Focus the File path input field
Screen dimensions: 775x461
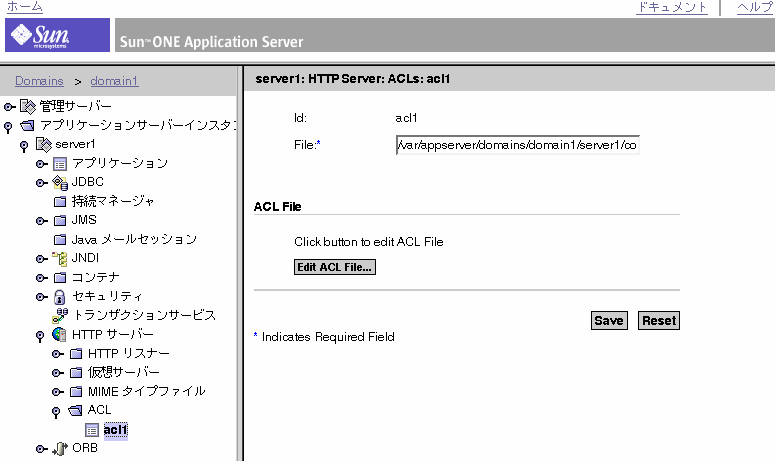pyautogui.click(x=517, y=145)
